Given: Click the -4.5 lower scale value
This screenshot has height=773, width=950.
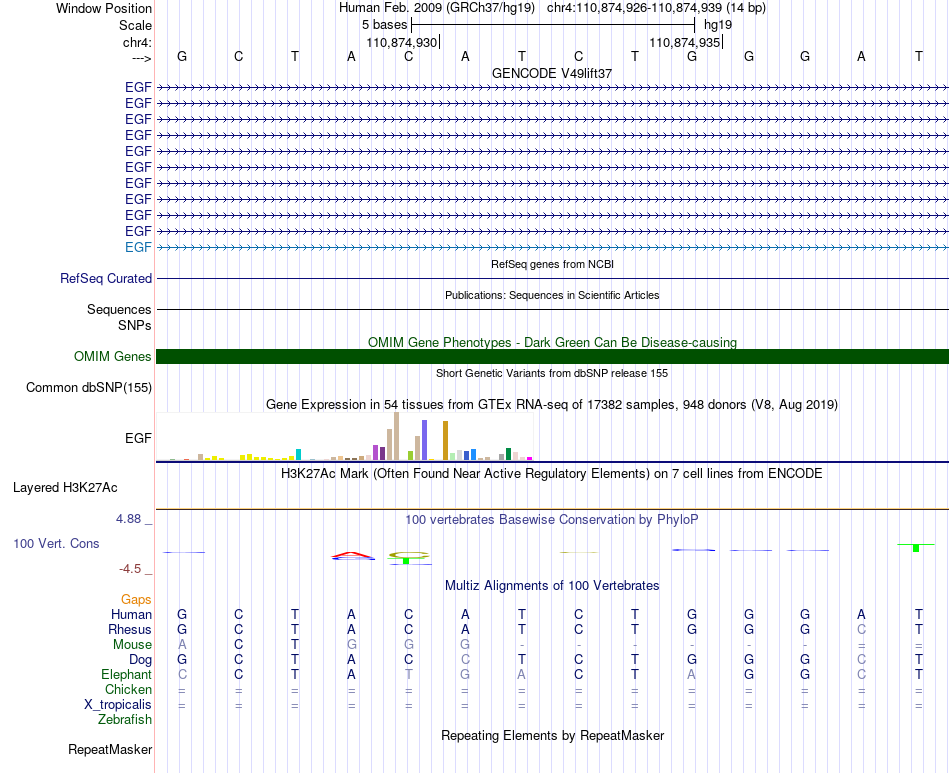Looking at the screenshot, I should pos(130,569).
